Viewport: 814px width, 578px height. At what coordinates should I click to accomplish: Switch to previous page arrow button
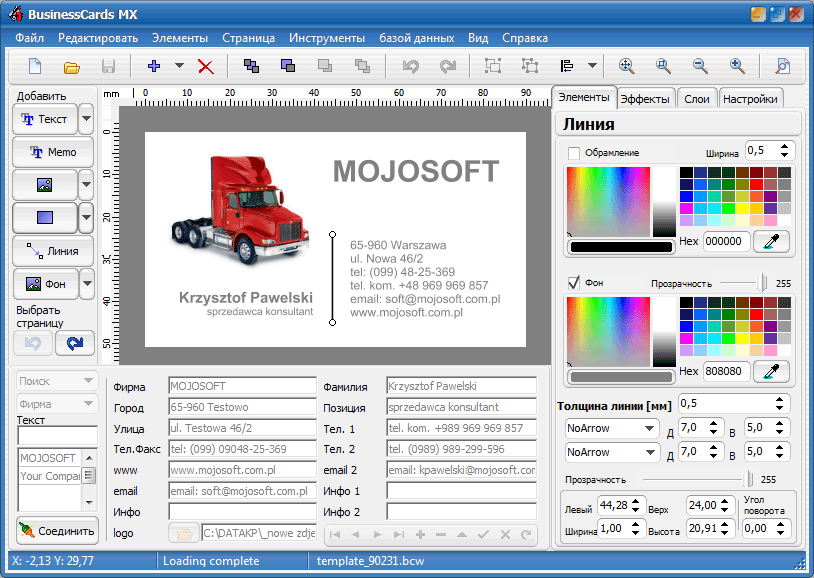click(x=33, y=343)
